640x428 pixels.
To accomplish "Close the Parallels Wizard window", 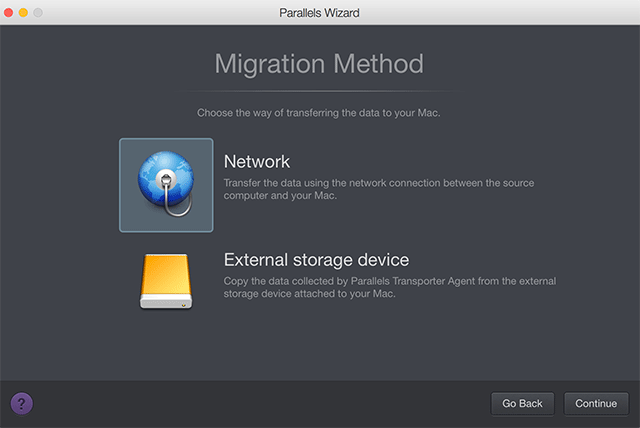I will (x=8, y=13).
